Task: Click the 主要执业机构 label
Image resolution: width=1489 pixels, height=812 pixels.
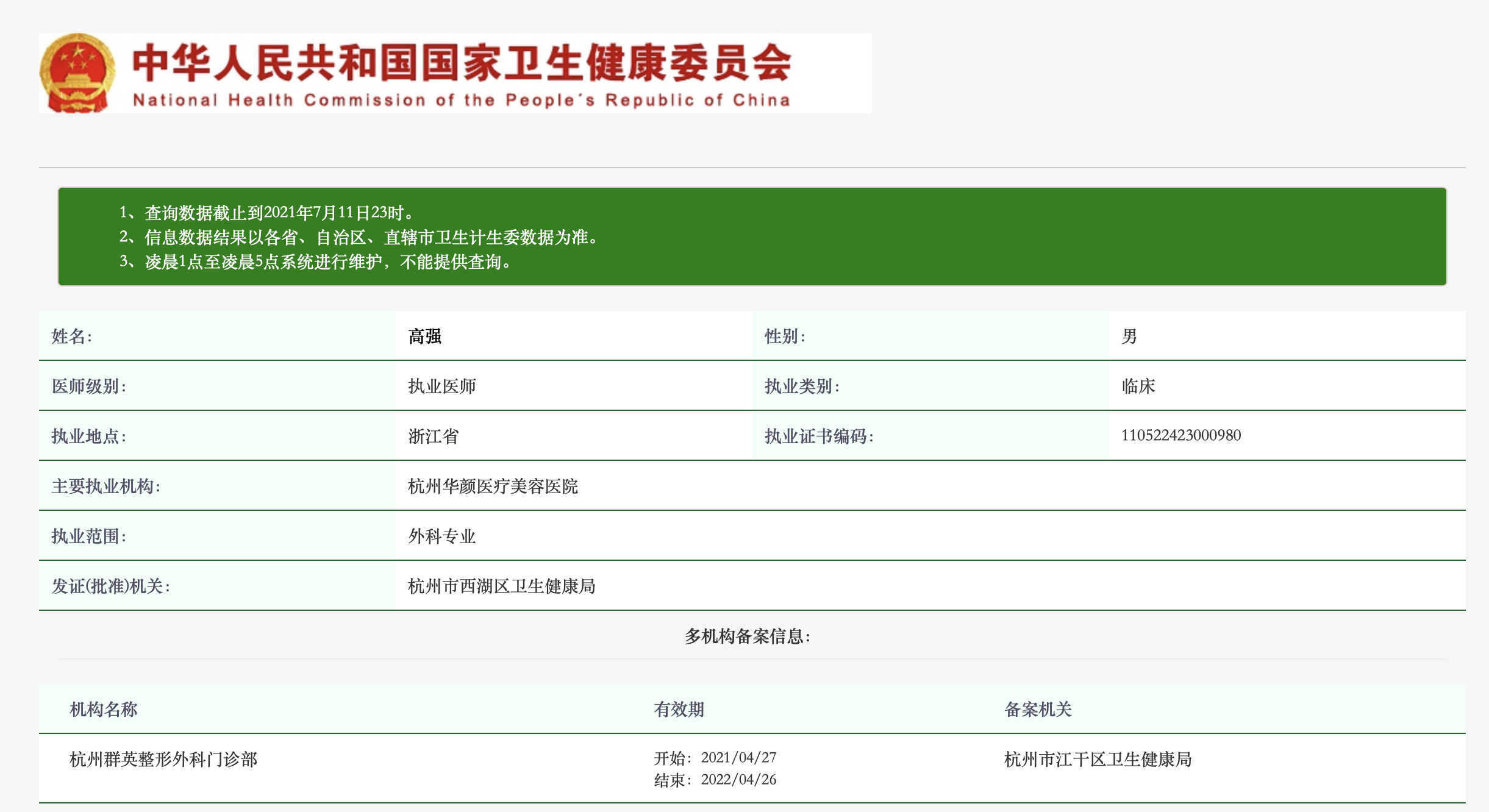Action: coord(105,486)
